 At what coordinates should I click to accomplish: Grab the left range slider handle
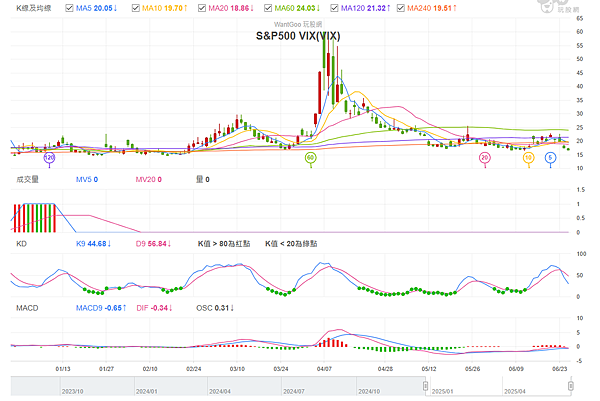point(425,386)
